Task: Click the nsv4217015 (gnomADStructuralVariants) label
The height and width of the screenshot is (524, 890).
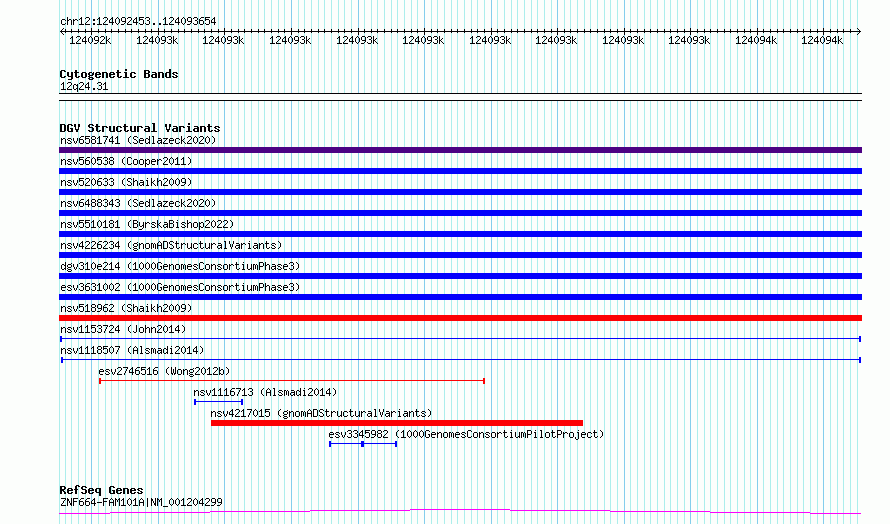Action: pos(321,413)
